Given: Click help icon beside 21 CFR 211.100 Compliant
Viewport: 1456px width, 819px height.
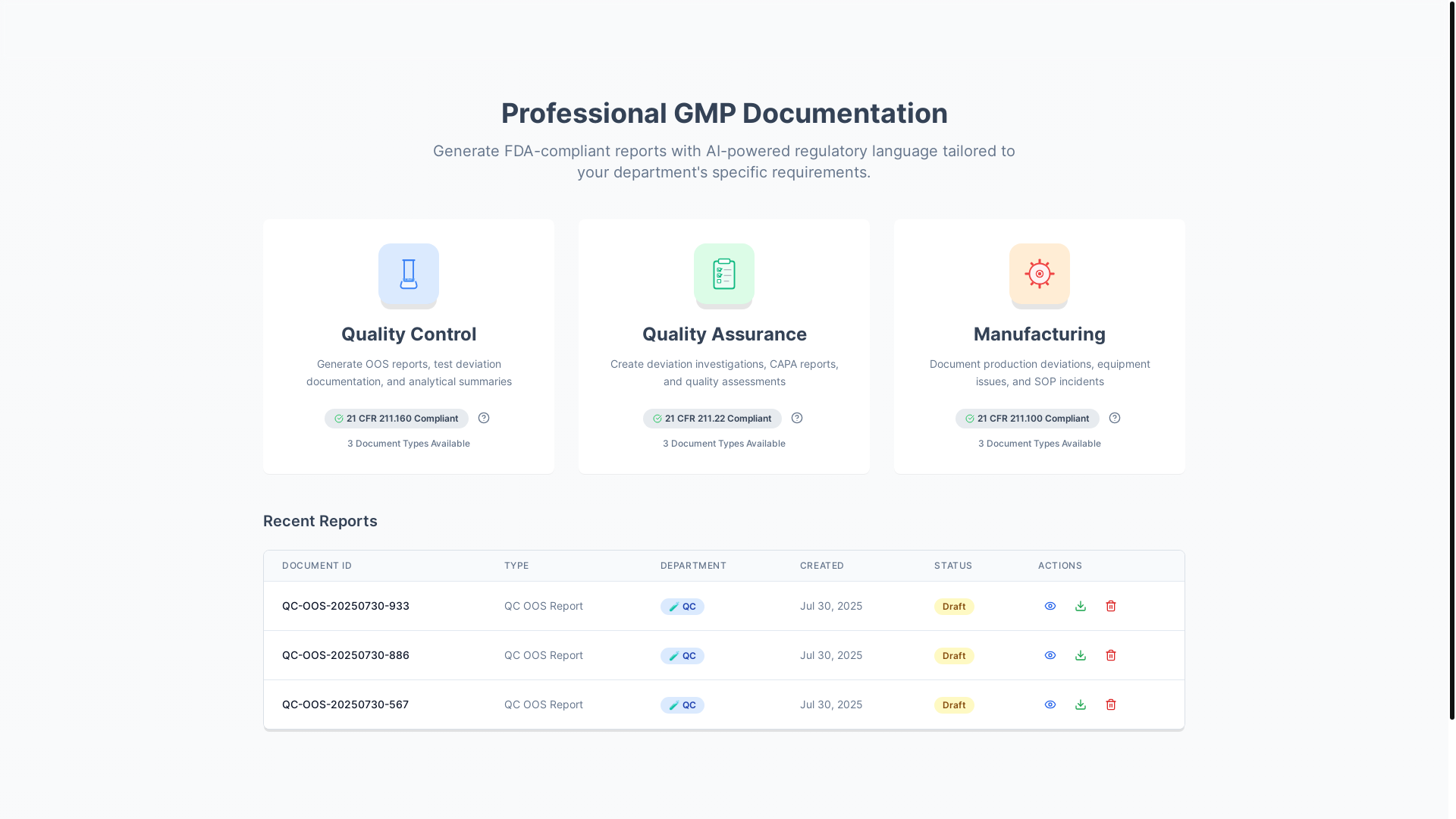Looking at the screenshot, I should coord(1115,418).
